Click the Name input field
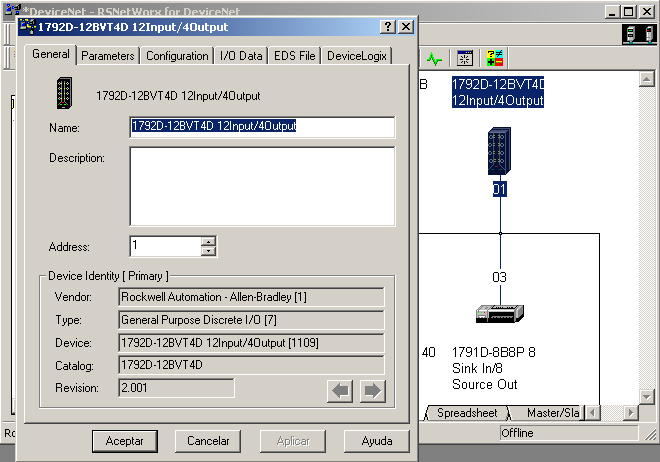 click(262, 127)
